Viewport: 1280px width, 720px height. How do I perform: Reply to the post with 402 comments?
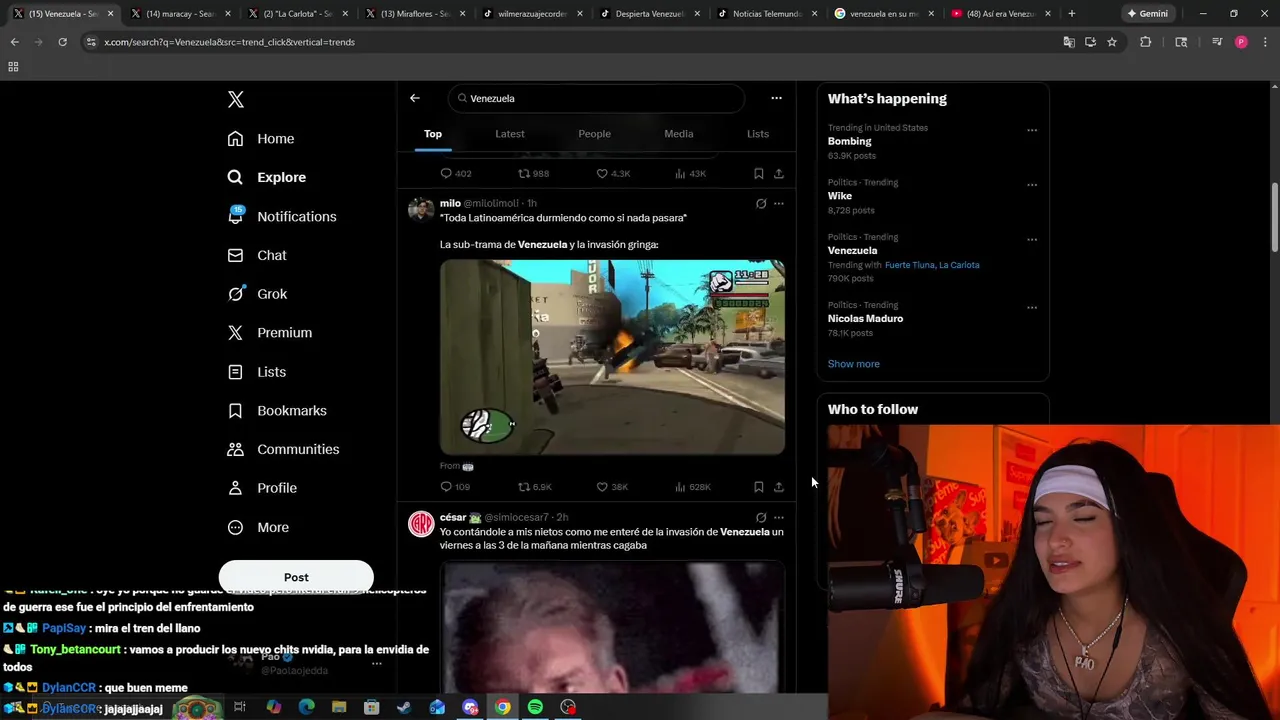tap(456, 173)
